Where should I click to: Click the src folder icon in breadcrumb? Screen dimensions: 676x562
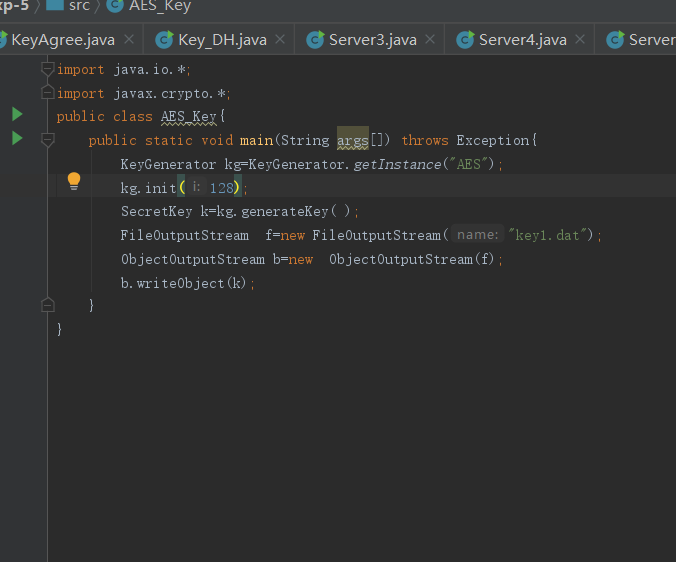pyautogui.click(x=55, y=5)
